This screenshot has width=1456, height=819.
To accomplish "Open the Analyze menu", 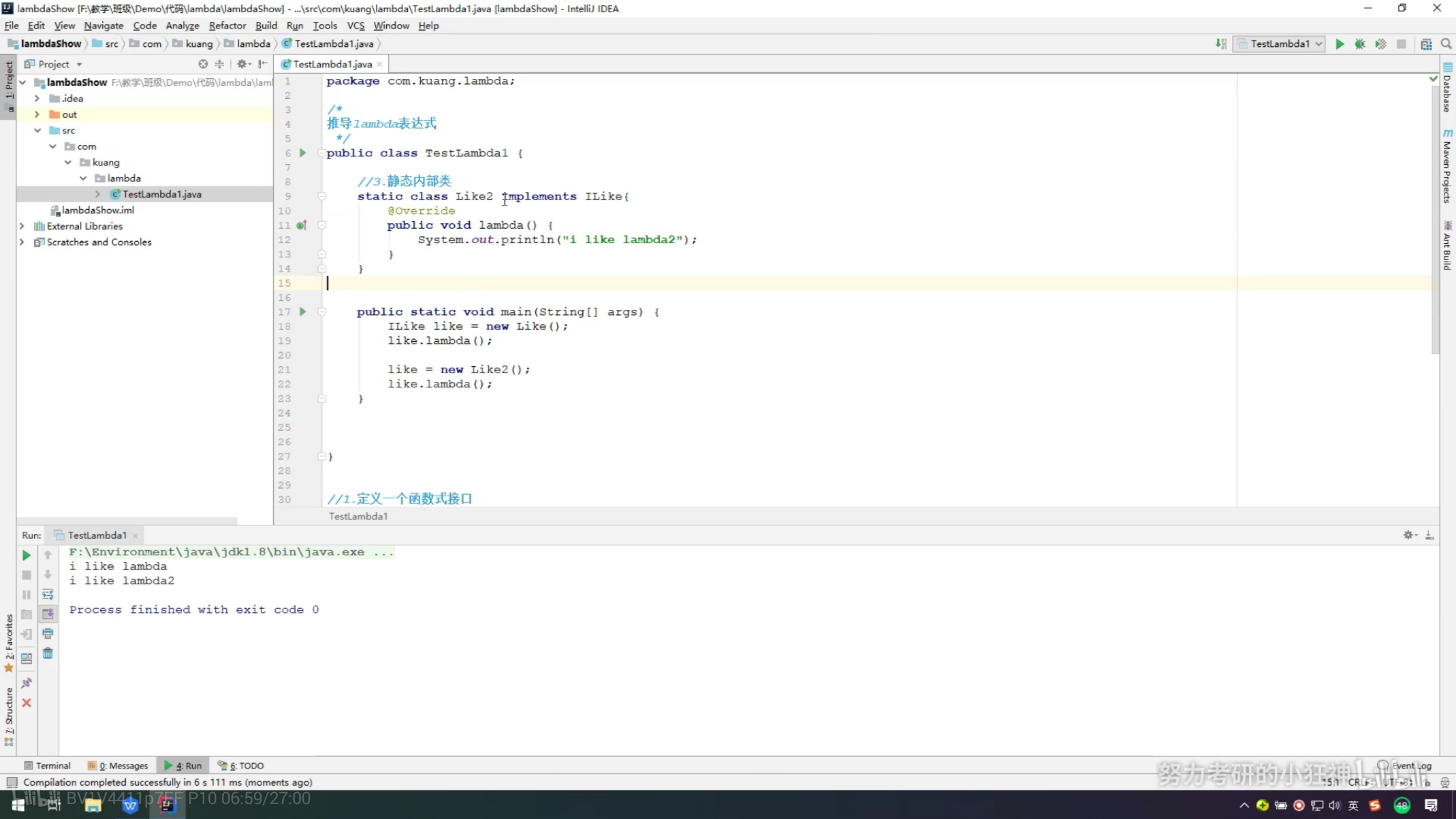I will tap(183, 26).
